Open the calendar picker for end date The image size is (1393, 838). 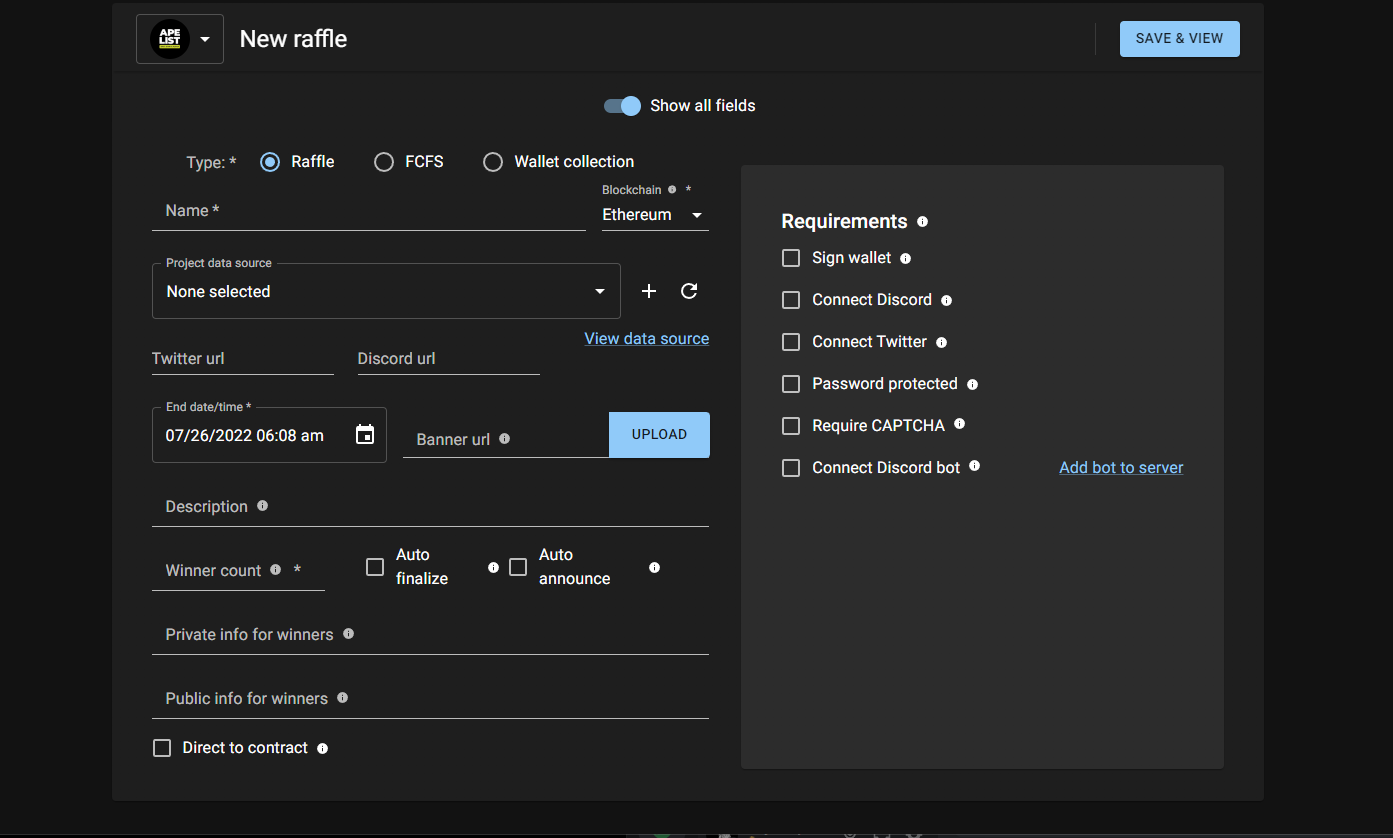(x=365, y=435)
